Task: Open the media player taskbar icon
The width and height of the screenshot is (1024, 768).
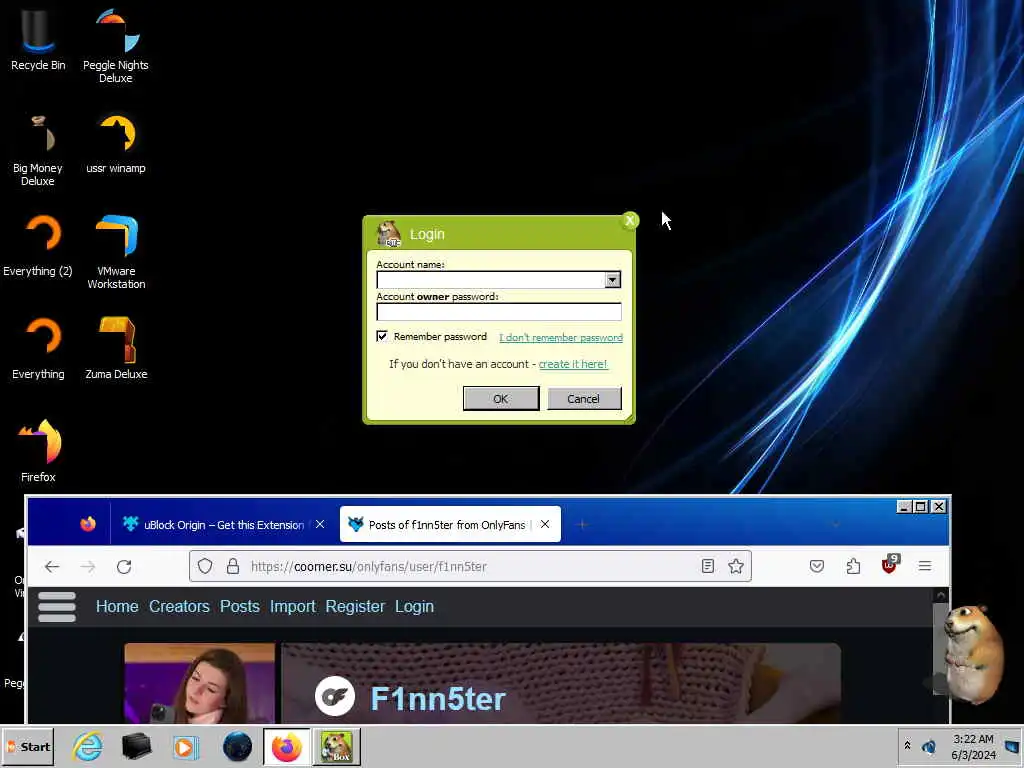Action: (x=185, y=746)
